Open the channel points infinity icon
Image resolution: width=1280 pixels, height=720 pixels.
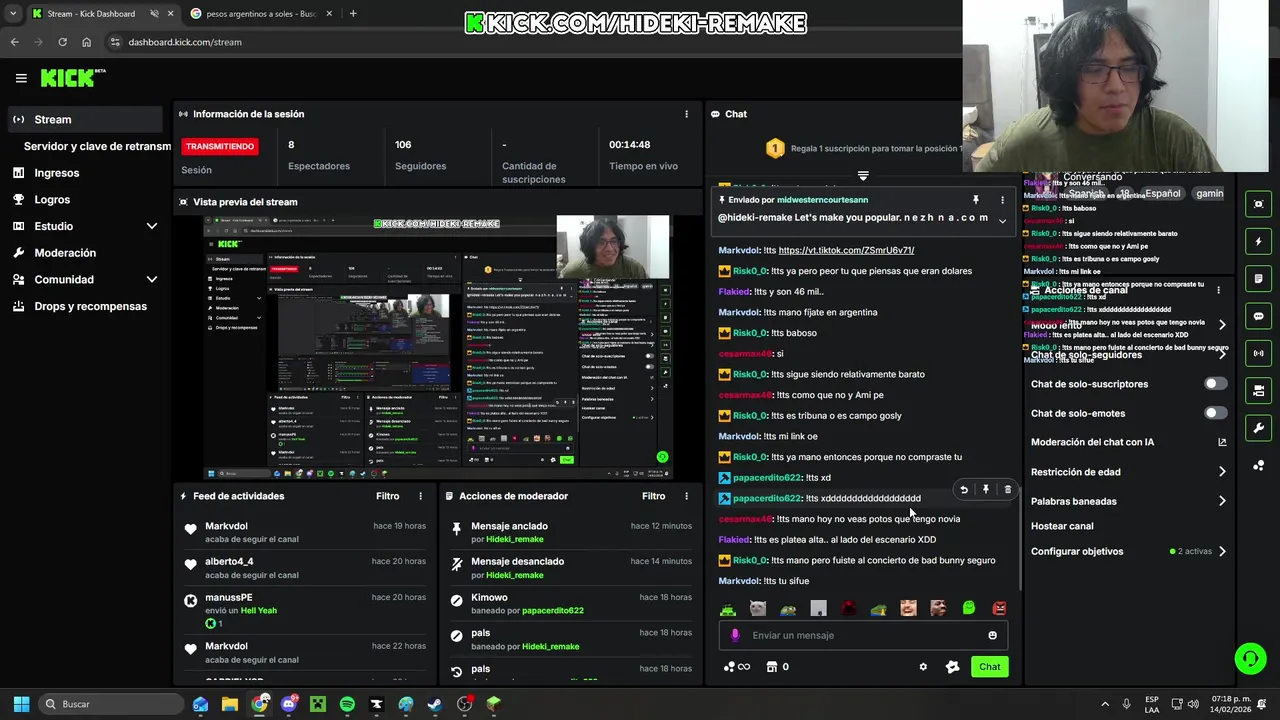click(737, 667)
